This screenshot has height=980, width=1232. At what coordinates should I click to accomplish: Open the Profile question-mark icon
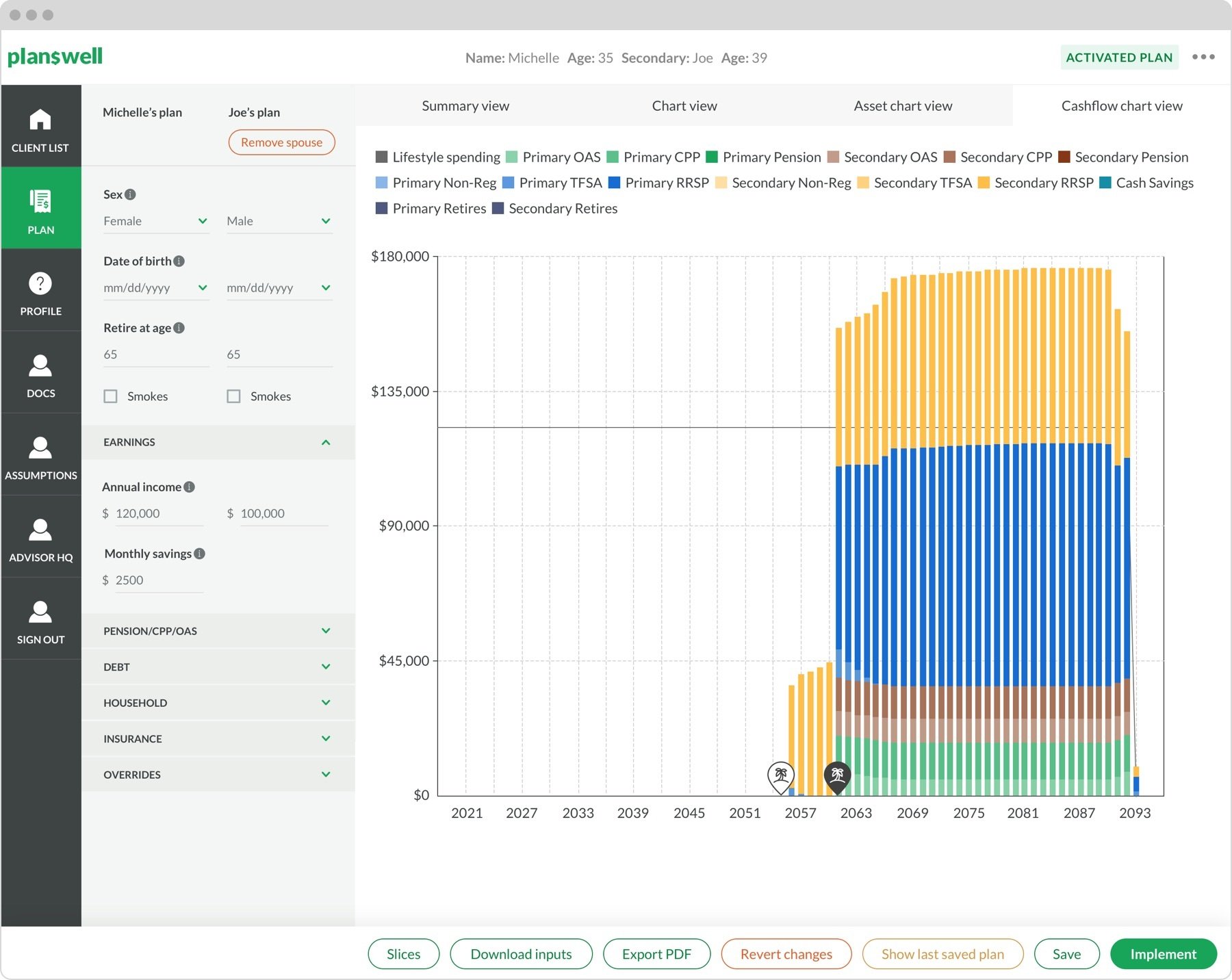point(40,283)
